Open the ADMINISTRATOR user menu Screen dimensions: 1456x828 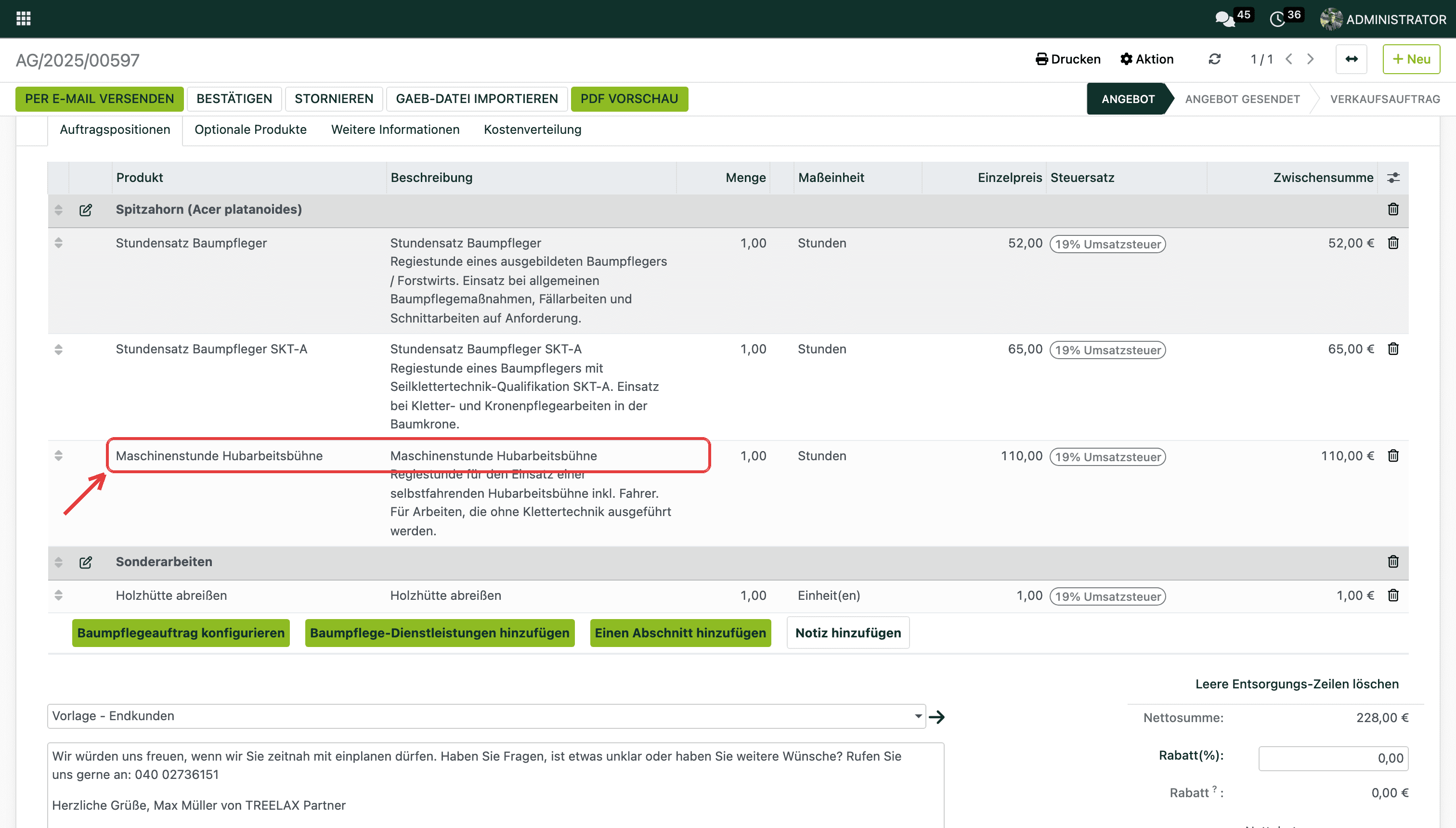pyautogui.click(x=1383, y=19)
